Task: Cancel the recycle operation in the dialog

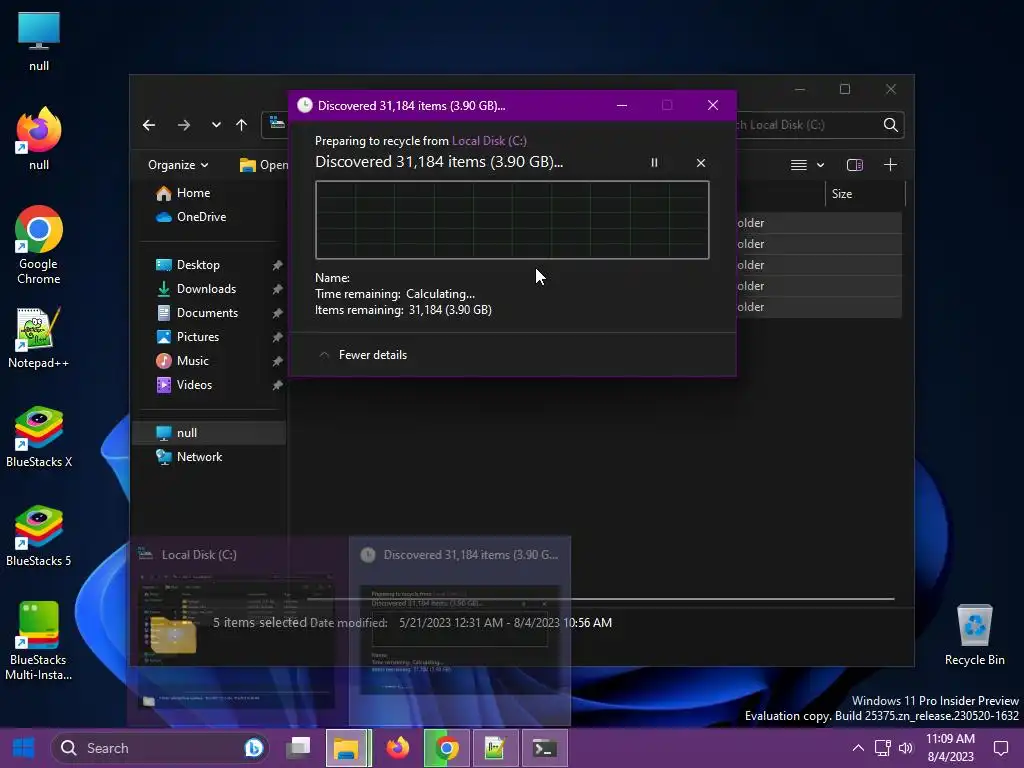Action: pyautogui.click(x=701, y=163)
